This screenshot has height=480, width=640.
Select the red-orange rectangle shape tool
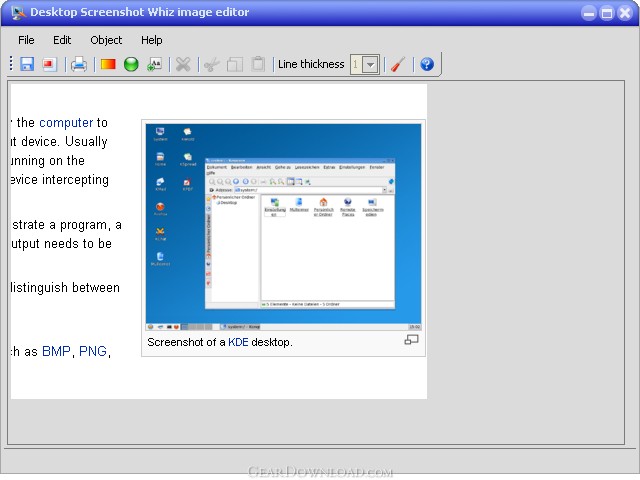point(108,64)
